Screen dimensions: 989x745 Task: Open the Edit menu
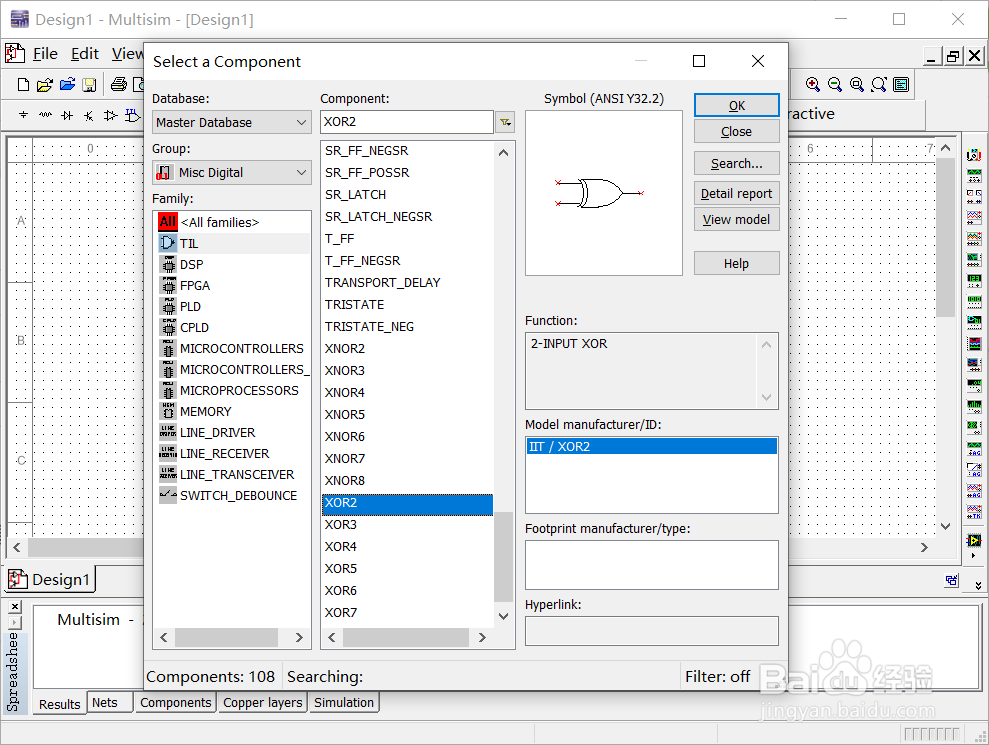85,54
